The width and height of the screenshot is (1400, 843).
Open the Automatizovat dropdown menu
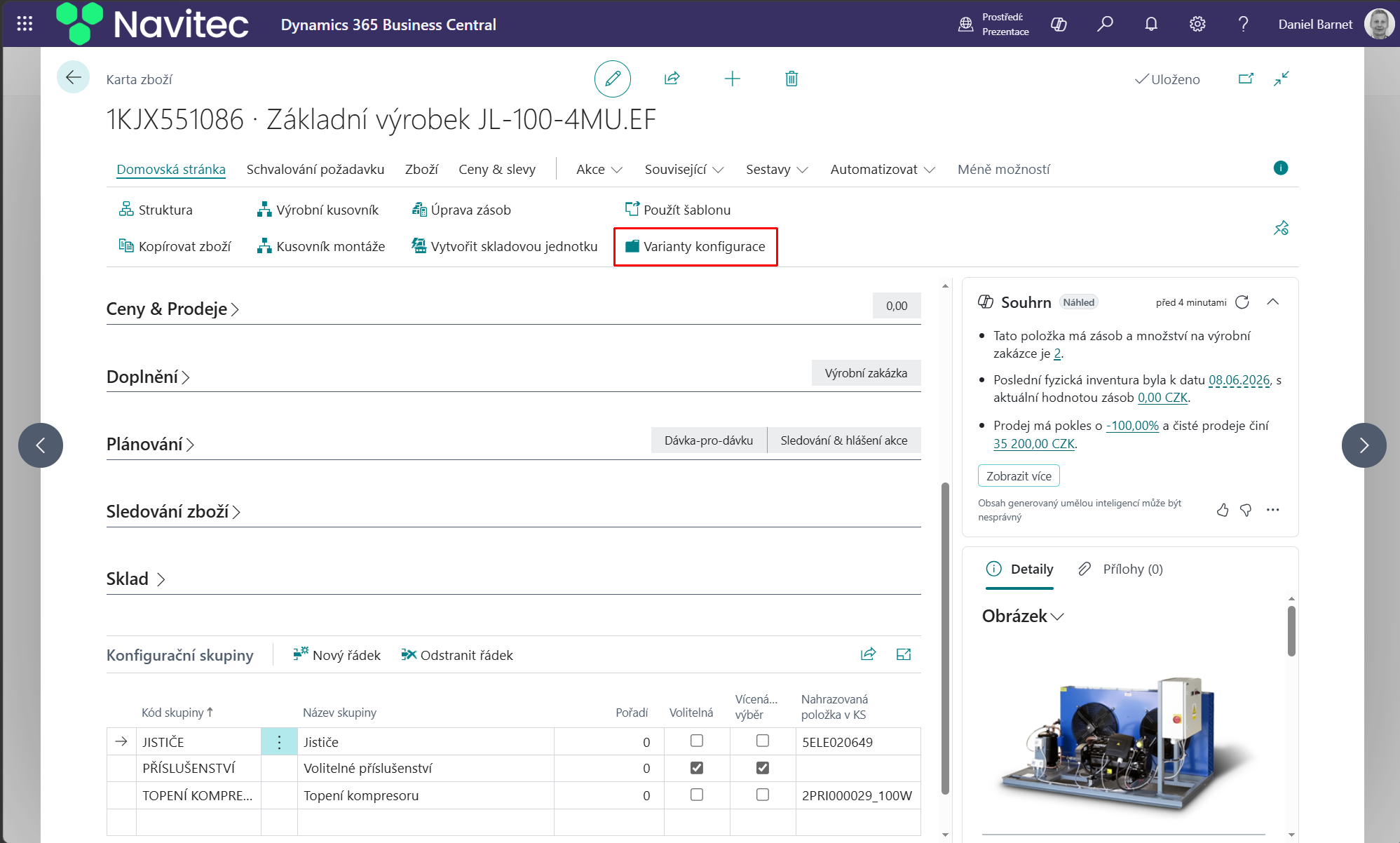coord(883,169)
